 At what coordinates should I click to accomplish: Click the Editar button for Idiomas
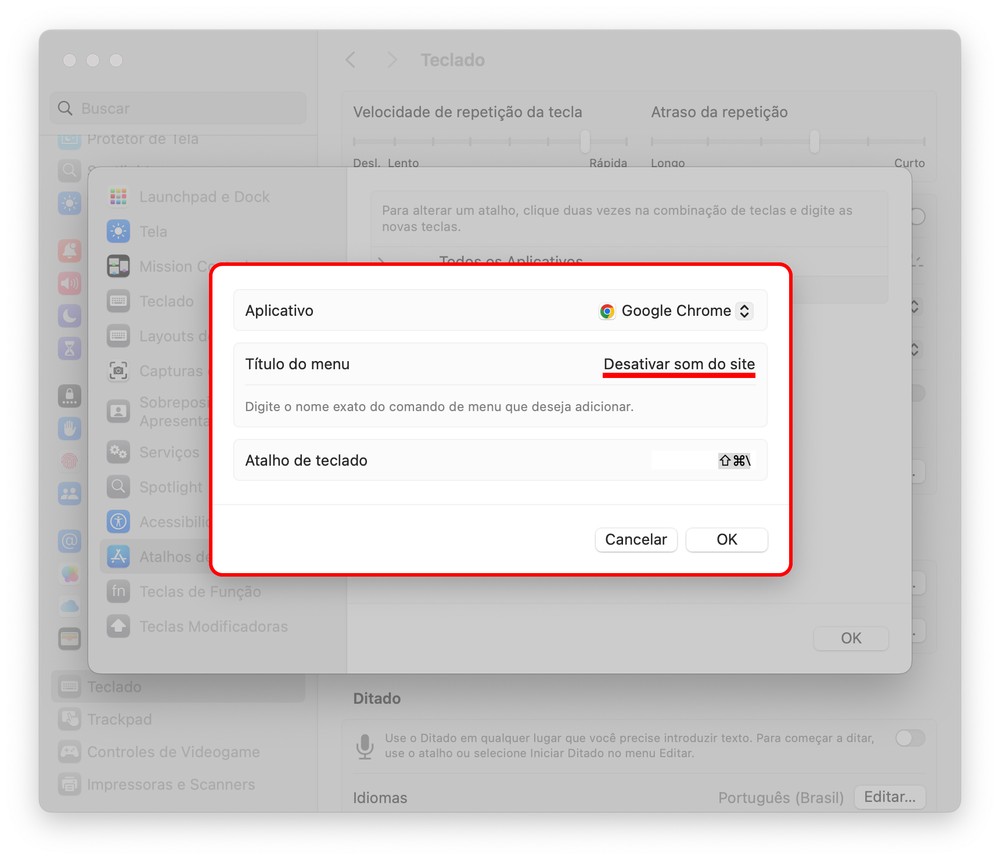(889, 797)
